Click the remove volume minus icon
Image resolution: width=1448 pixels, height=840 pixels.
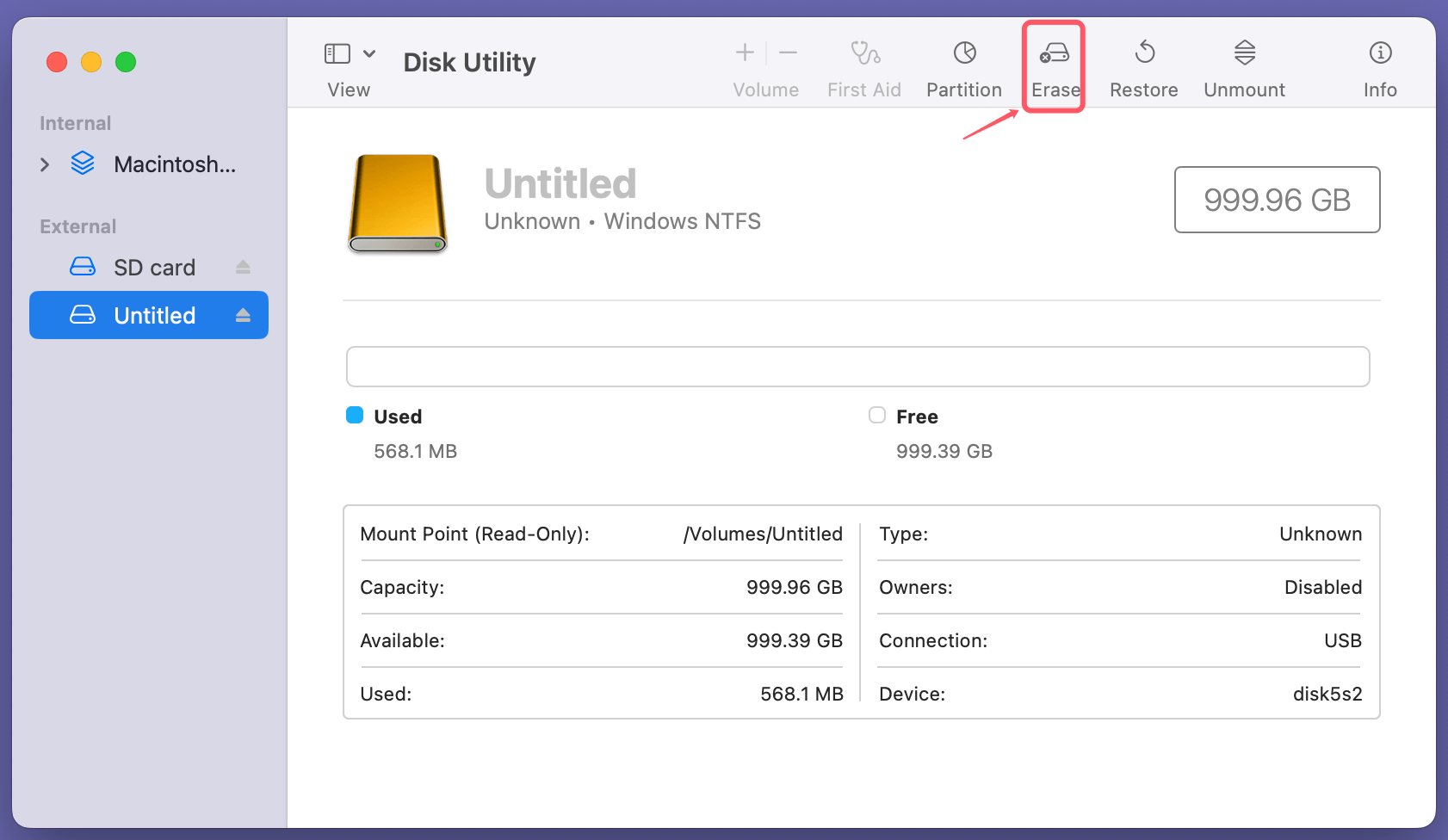pos(788,53)
